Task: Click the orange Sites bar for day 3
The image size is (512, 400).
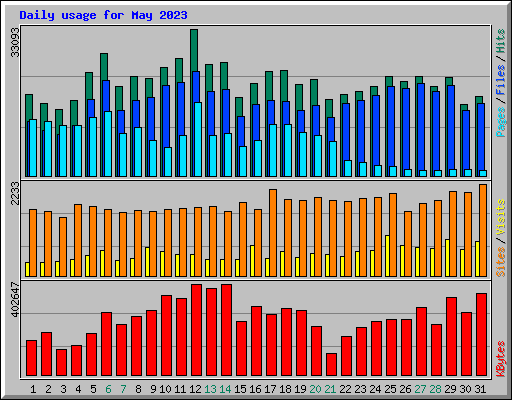Action: point(63,247)
